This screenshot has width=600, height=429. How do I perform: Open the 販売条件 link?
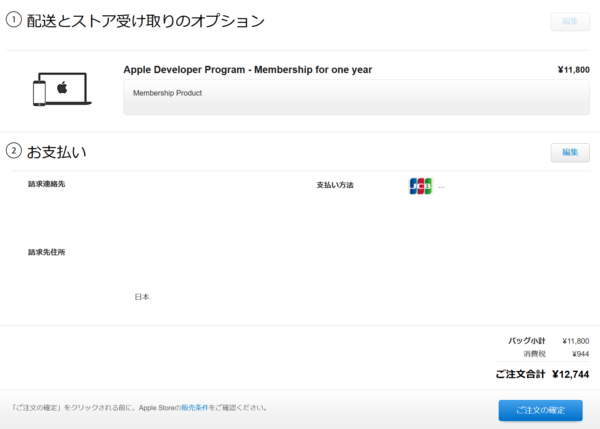click(x=194, y=408)
